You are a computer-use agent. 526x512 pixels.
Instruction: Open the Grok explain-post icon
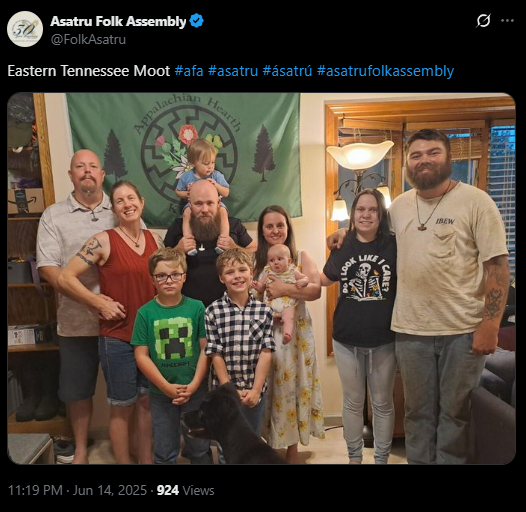point(483,21)
